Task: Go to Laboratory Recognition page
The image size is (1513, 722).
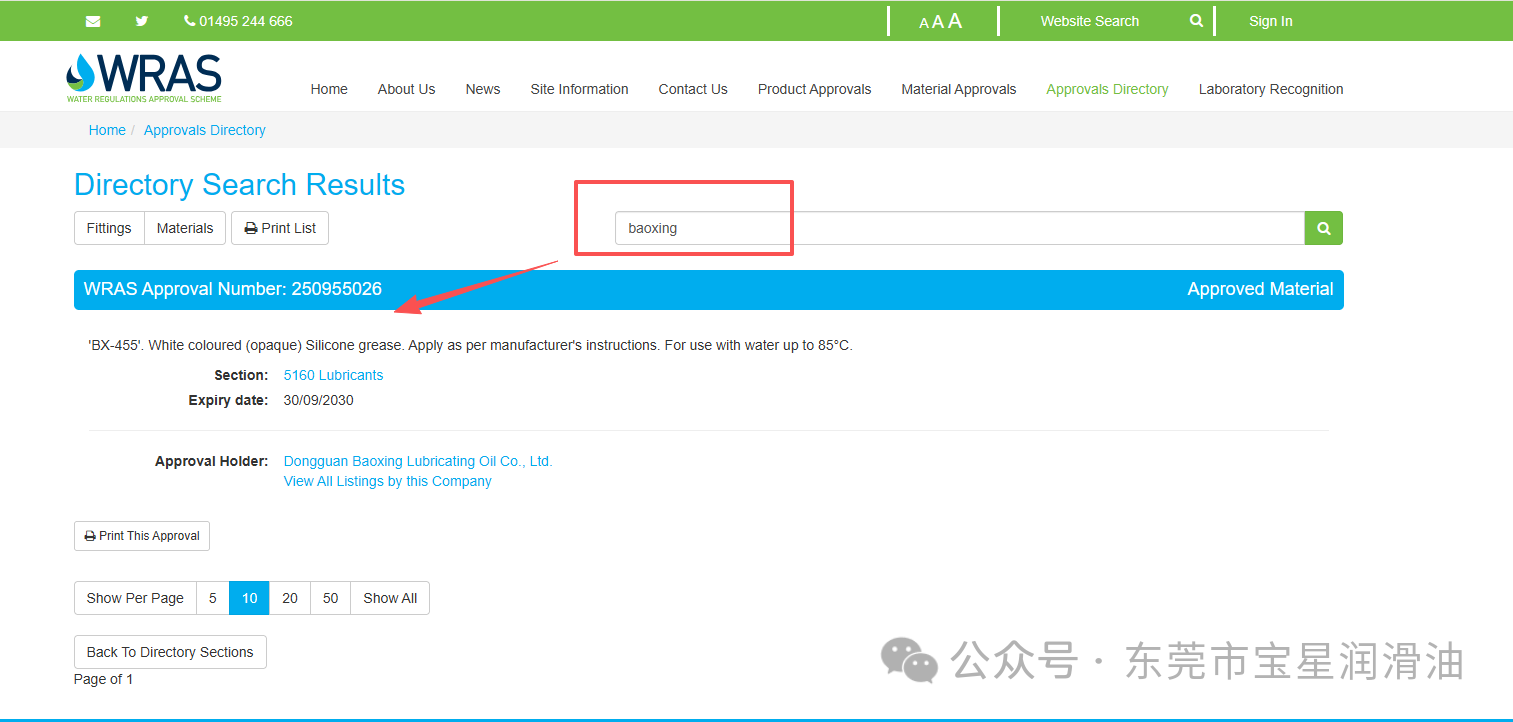Action: pyautogui.click(x=1270, y=89)
